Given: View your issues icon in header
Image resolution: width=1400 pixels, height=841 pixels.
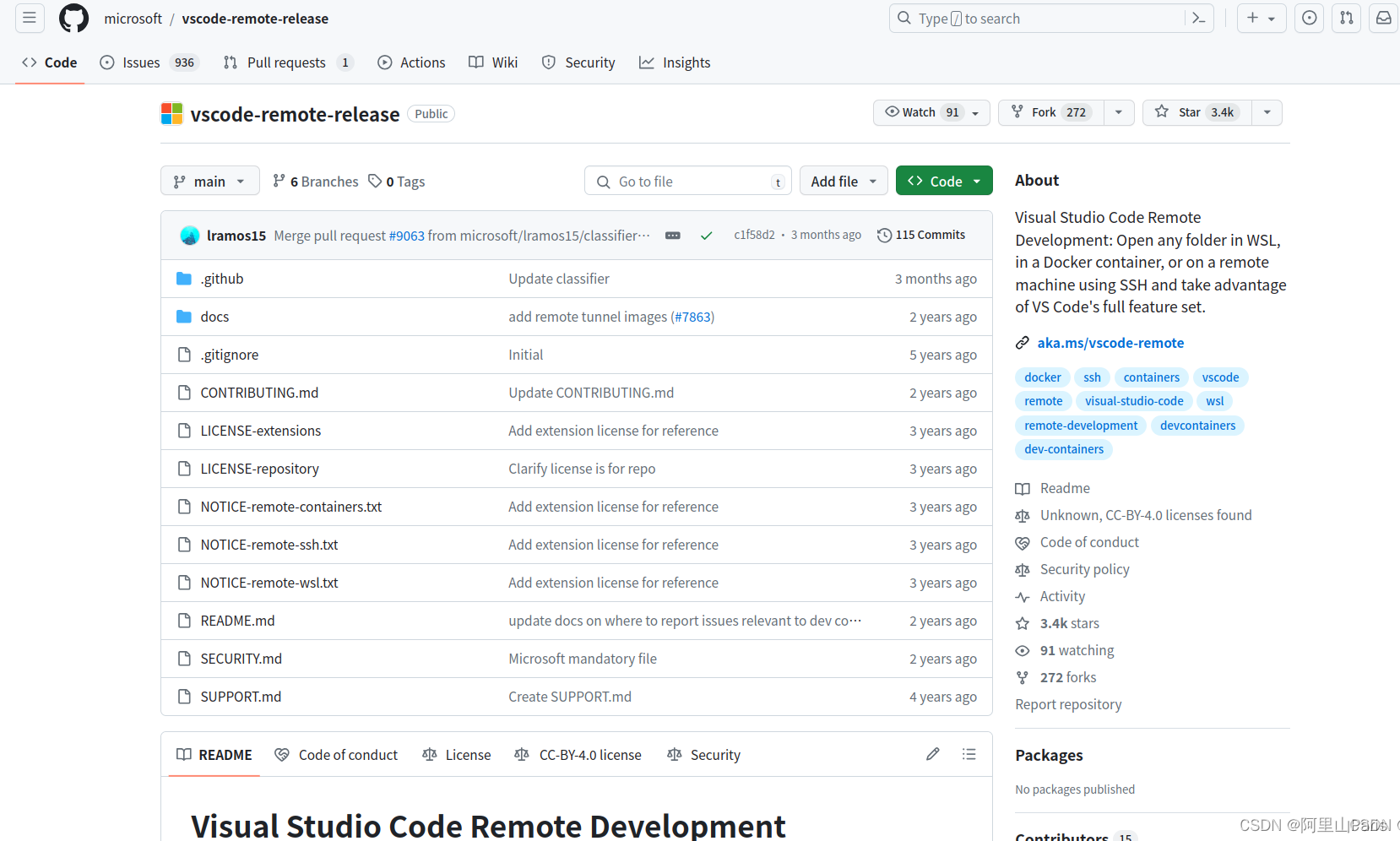Looking at the screenshot, I should tap(1310, 18).
